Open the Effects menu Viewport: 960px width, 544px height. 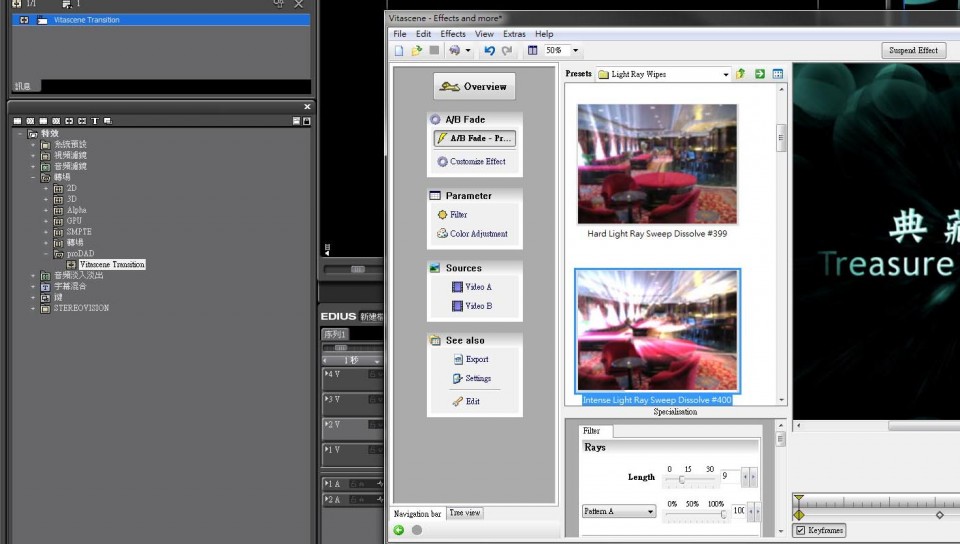click(x=453, y=34)
